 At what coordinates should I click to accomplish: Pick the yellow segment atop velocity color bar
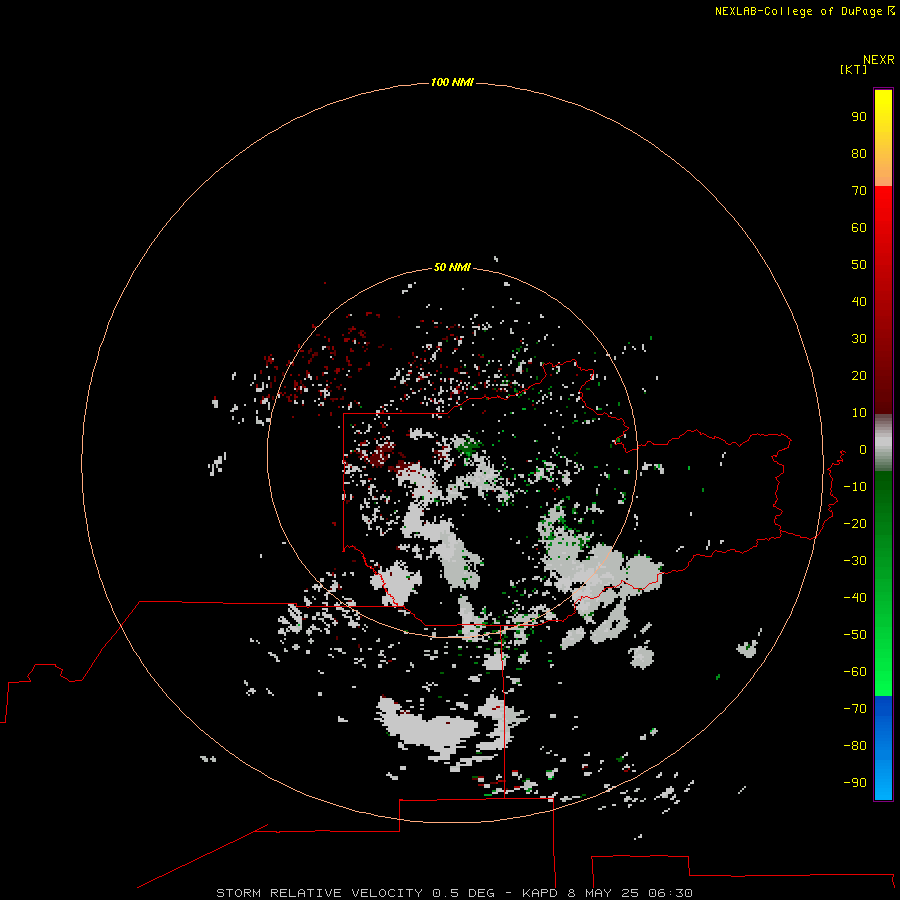883,138
